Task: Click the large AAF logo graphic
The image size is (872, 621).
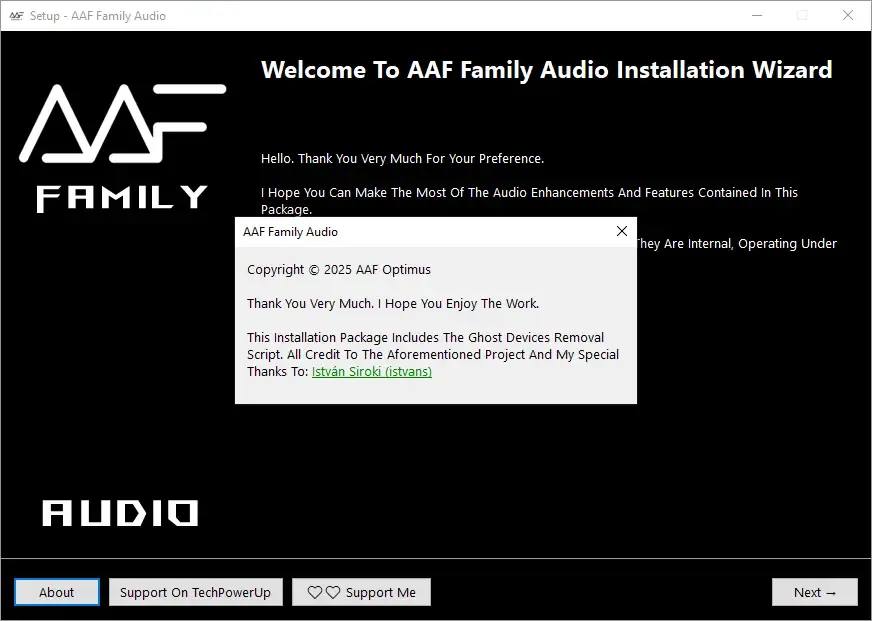Action: coord(120,125)
